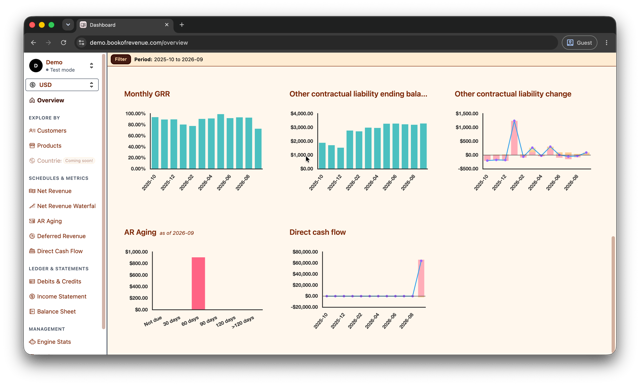The height and width of the screenshot is (386, 640).
Task: Open the browser three-dot menu
Action: [607, 42]
